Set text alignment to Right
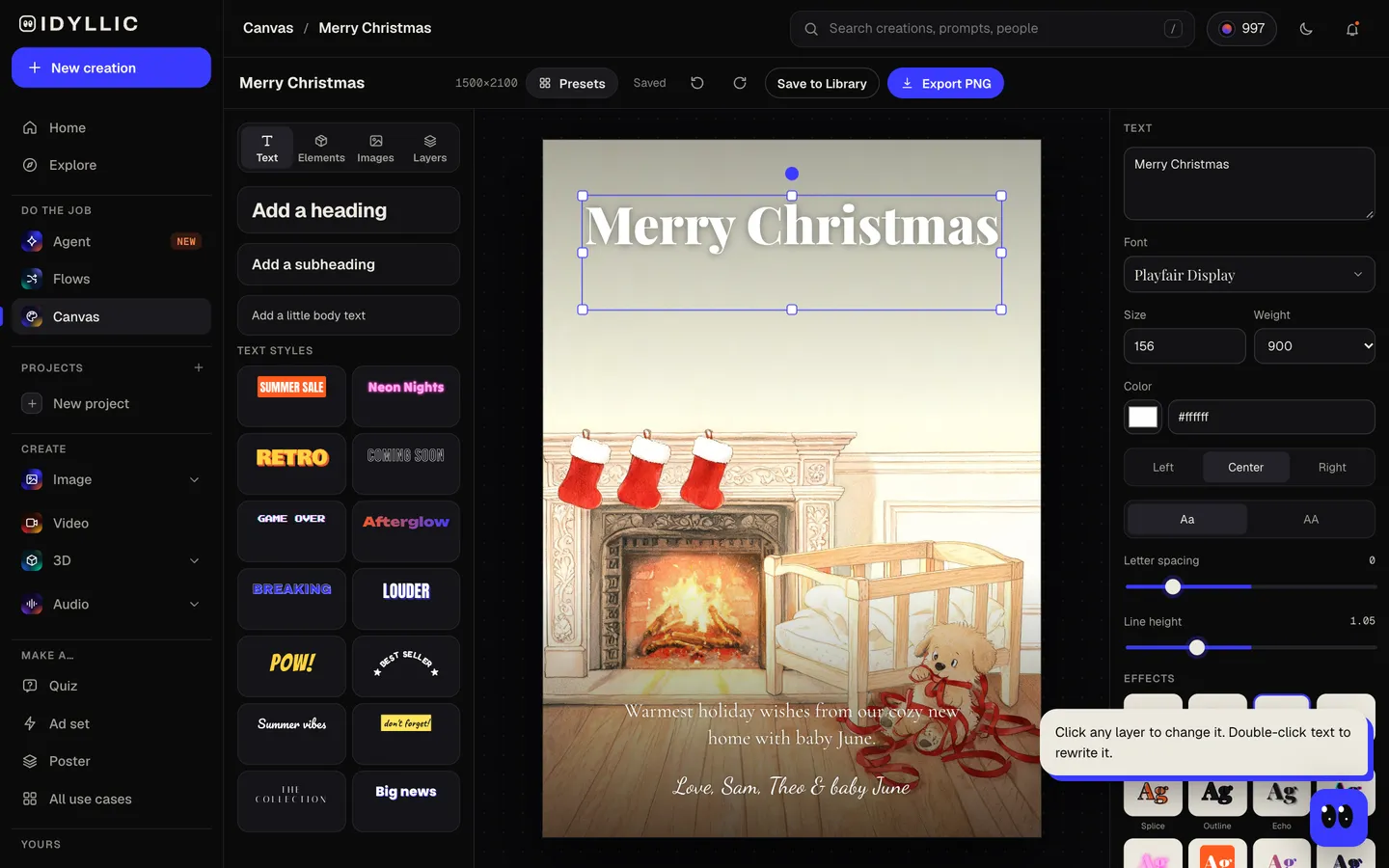1389x868 pixels. click(1332, 467)
